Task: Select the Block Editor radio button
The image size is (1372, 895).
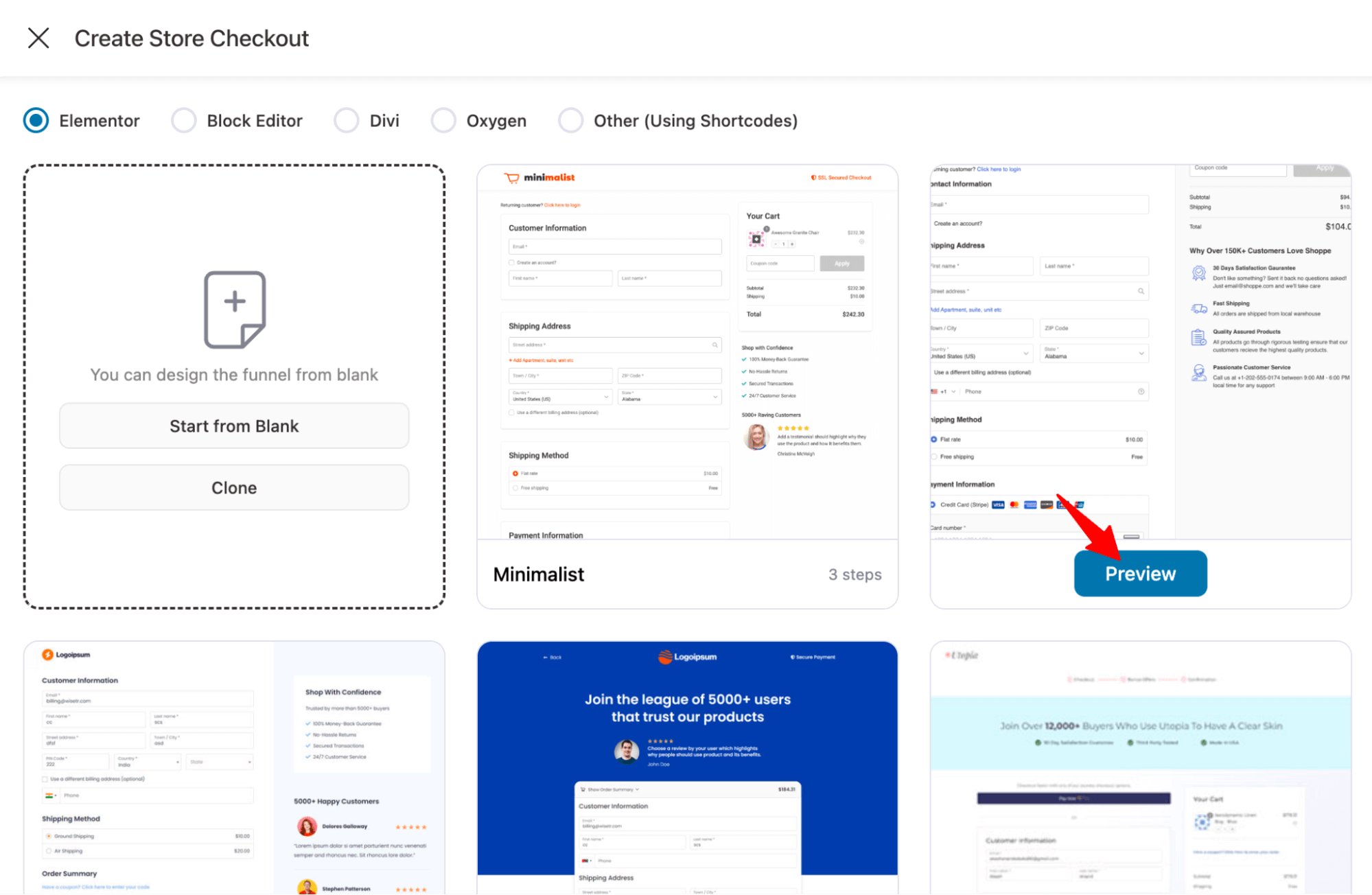Action: coord(185,120)
